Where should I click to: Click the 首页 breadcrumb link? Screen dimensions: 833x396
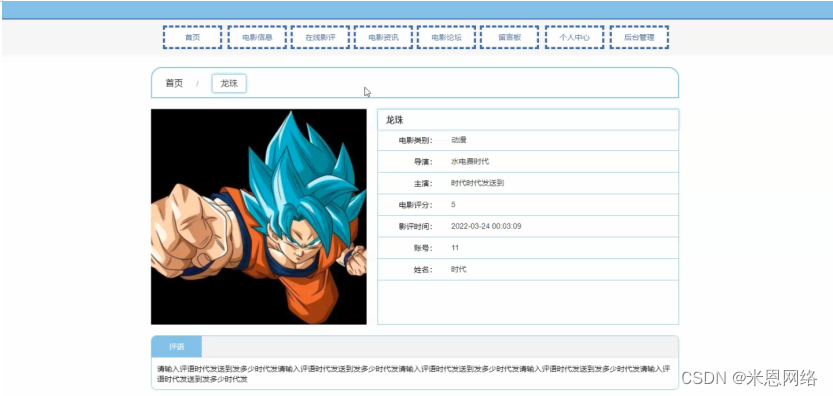pos(174,83)
